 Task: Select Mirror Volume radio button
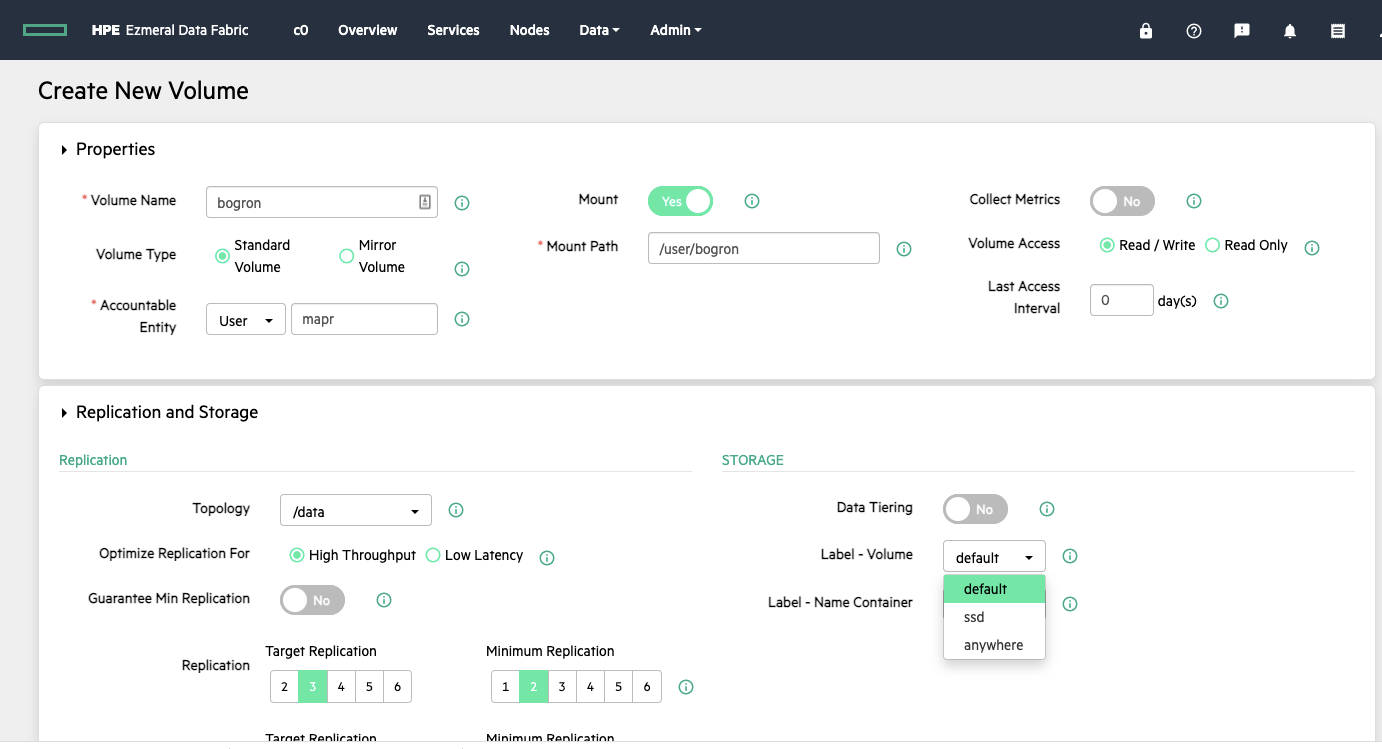click(x=347, y=256)
